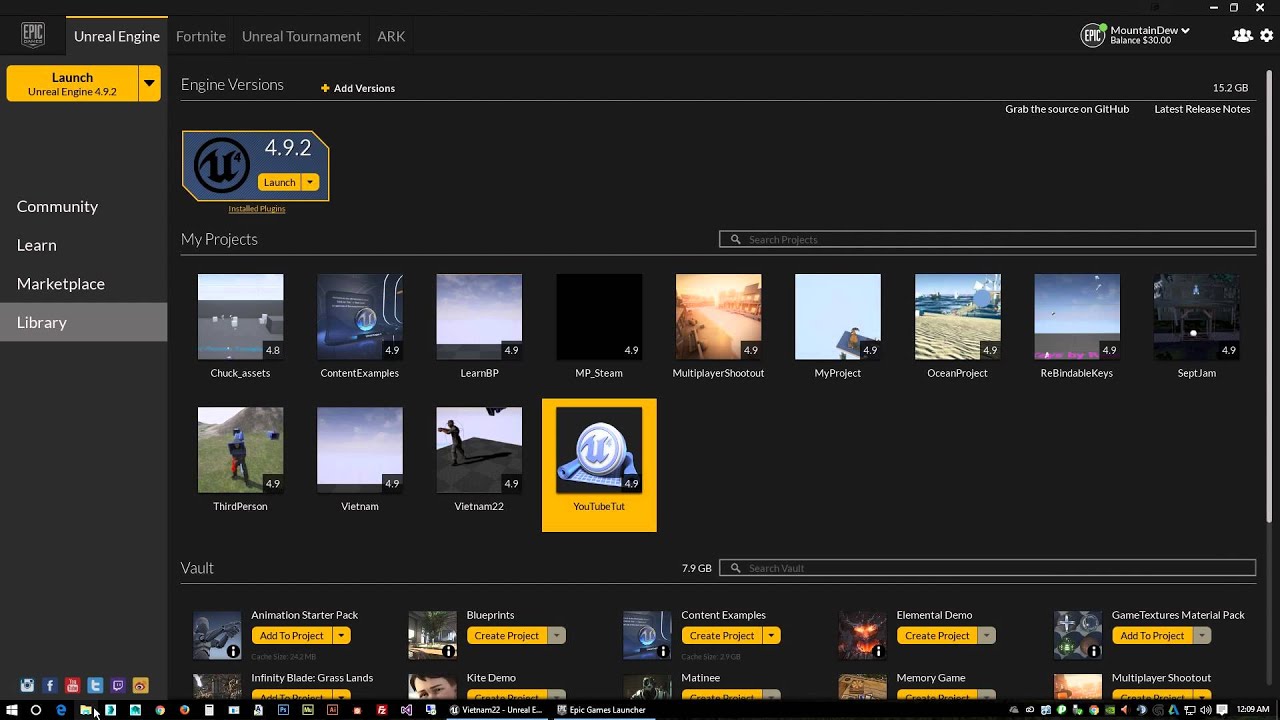Image resolution: width=1280 pixels, height=720 pixels.
Task: Expand the main Launch button dropdown arrow
Action: coord(149,83)
